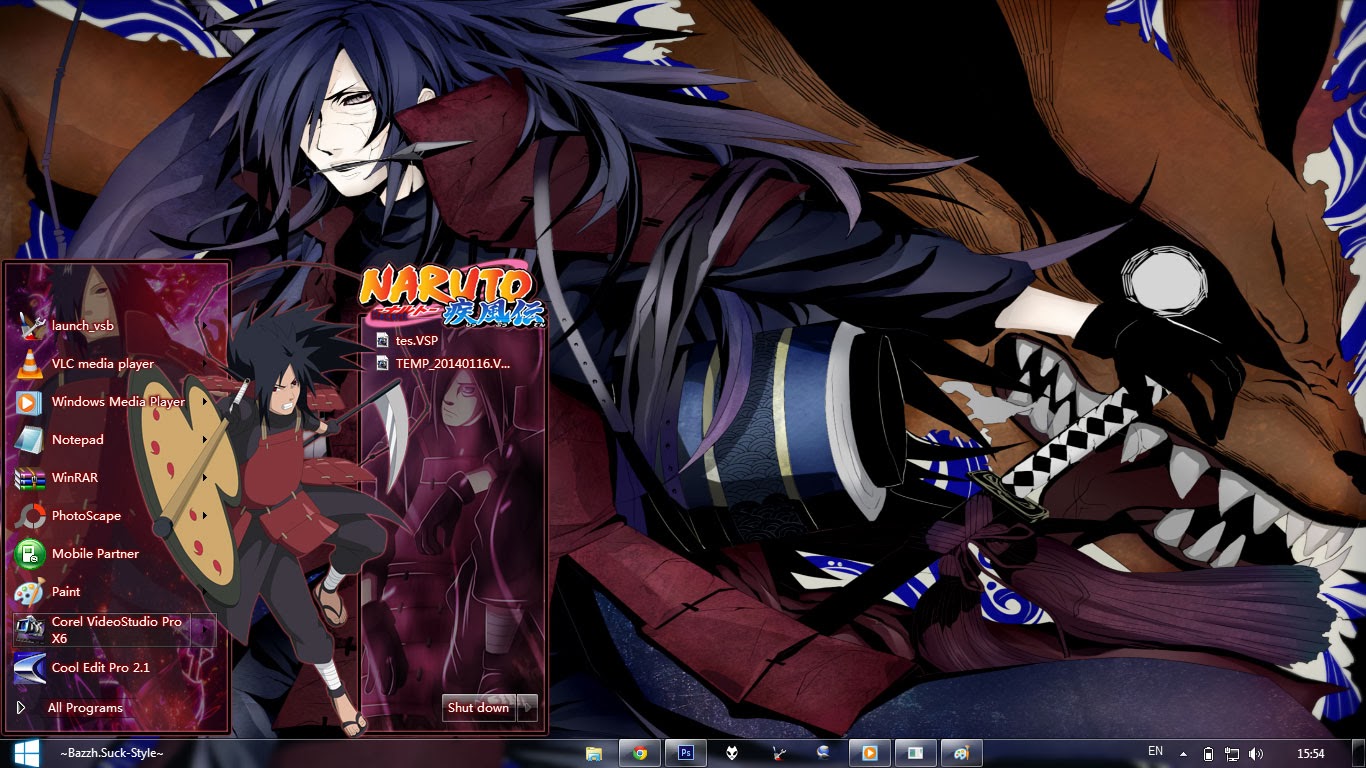Image resolution: width=1366 pixels, height=768 pixels.
Task: Click launch_vsb icon on the taskbar
Action: [778, 754]
